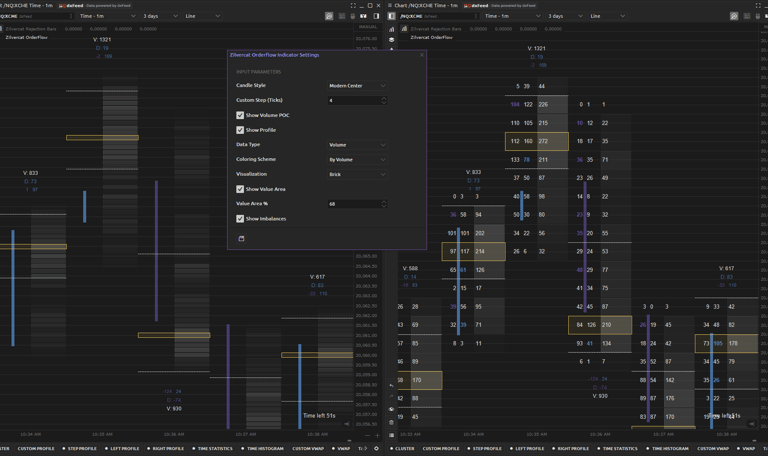Close the Zilvercat Orderflow Indicator Settings dialog
This screenshot has height=456, width=768.
point(421,55)
